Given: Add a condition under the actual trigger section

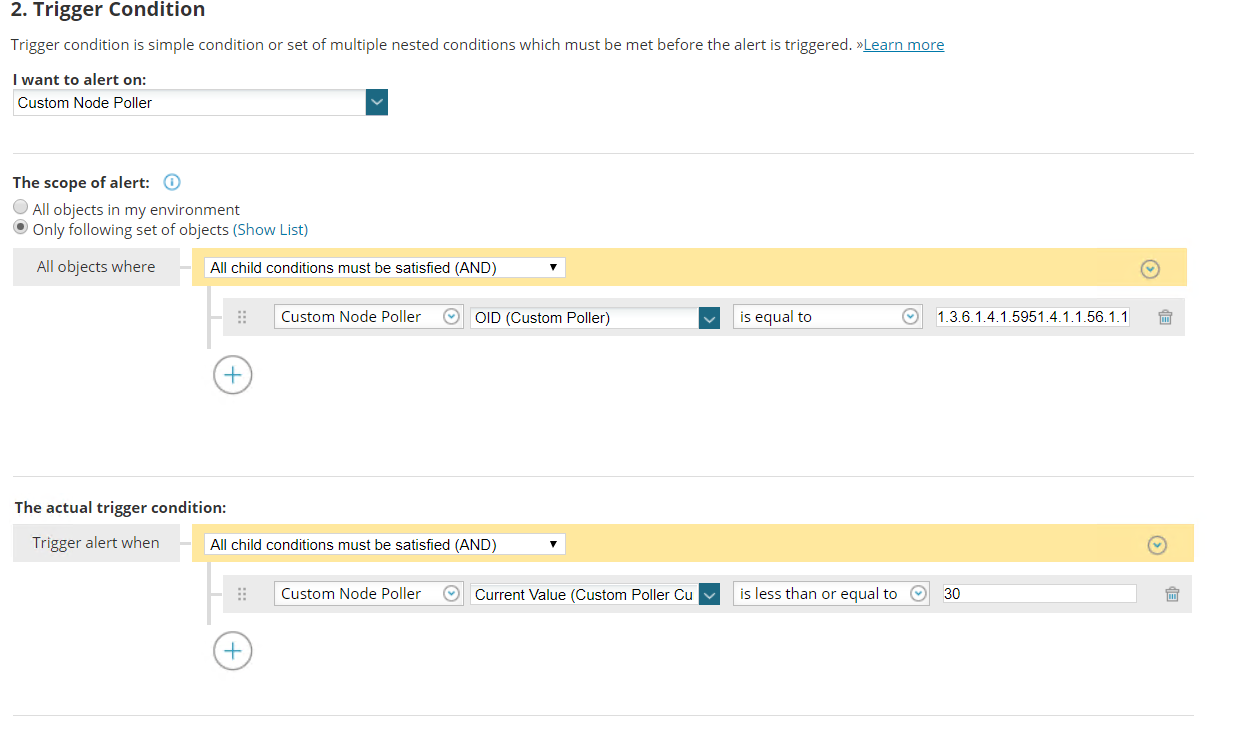Looking at the screenshot, I should click(x=233, y=651).
